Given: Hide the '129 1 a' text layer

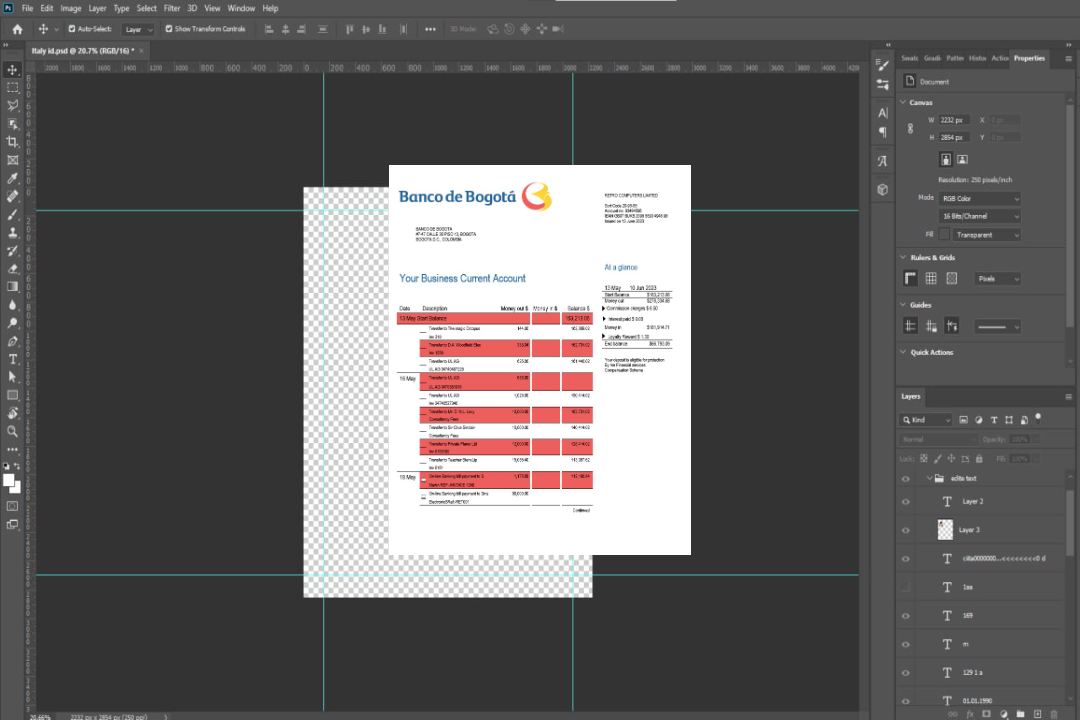Looking at the screenshot, I should (x=906, y=672).
